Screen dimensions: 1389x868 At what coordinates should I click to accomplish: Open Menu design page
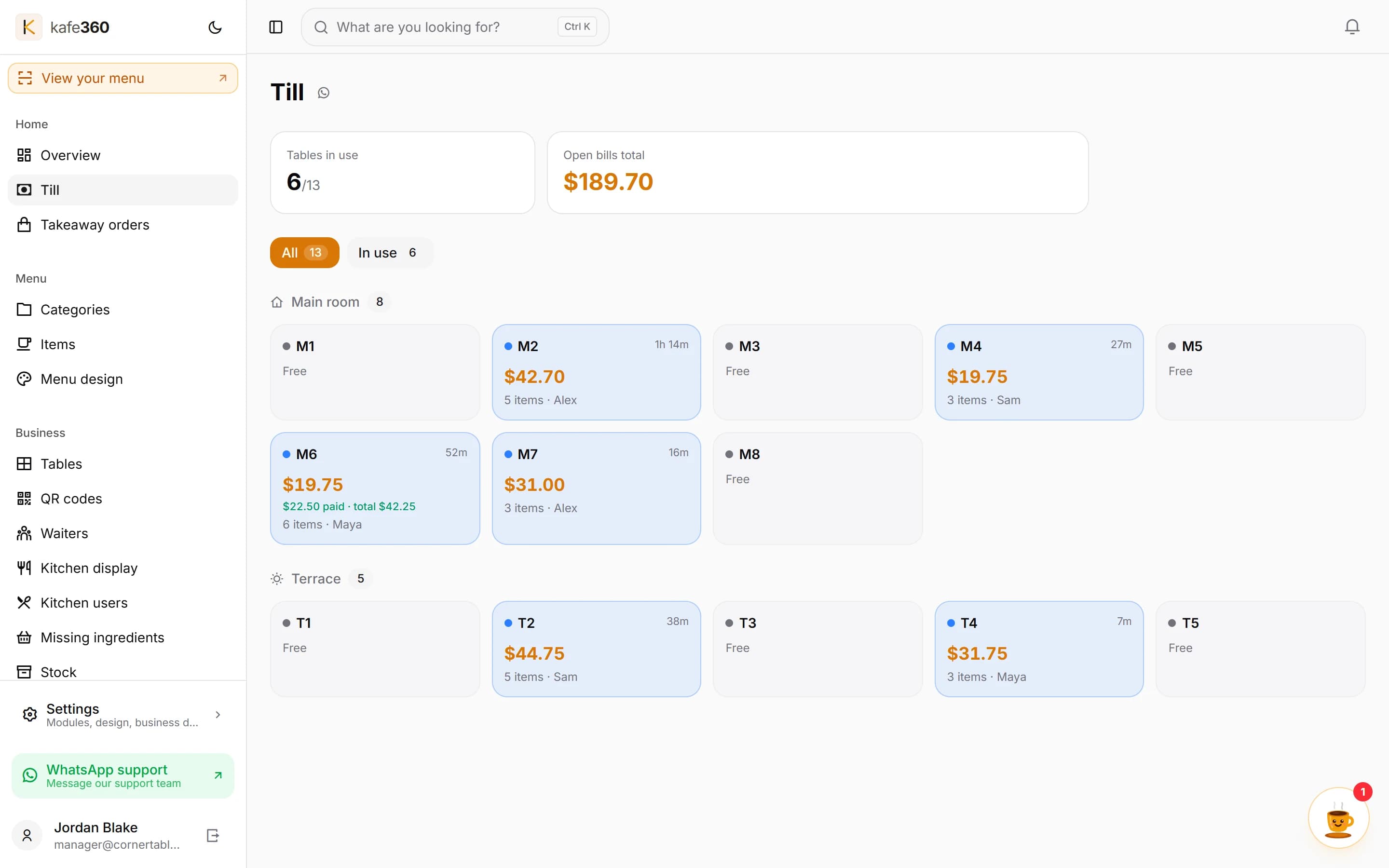point(123,379)
